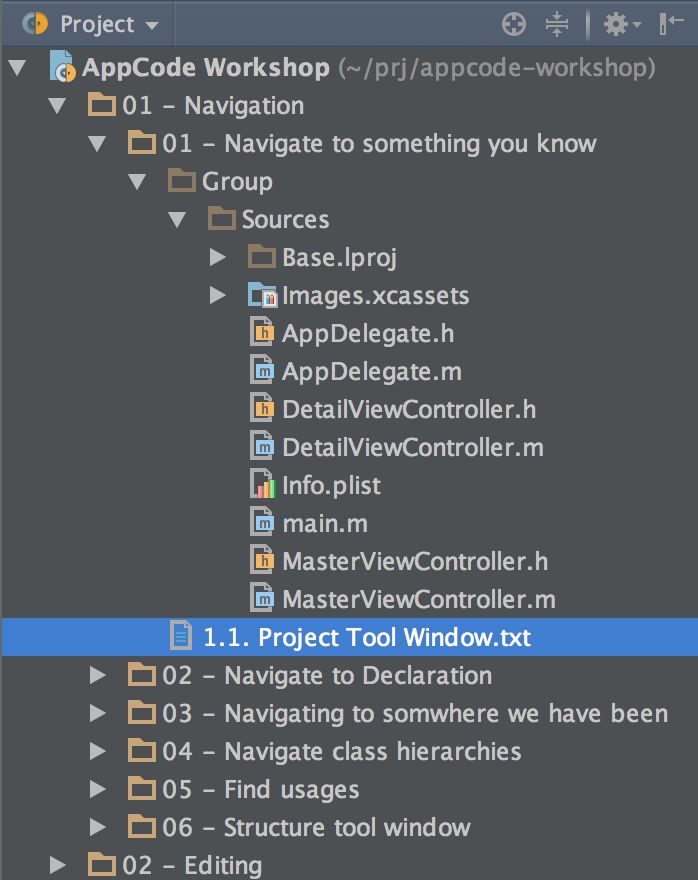This screenshot has height=880, width=698.
Task: Click the Scroll from Source crosshair icon
Action: [x=513, y=24]
